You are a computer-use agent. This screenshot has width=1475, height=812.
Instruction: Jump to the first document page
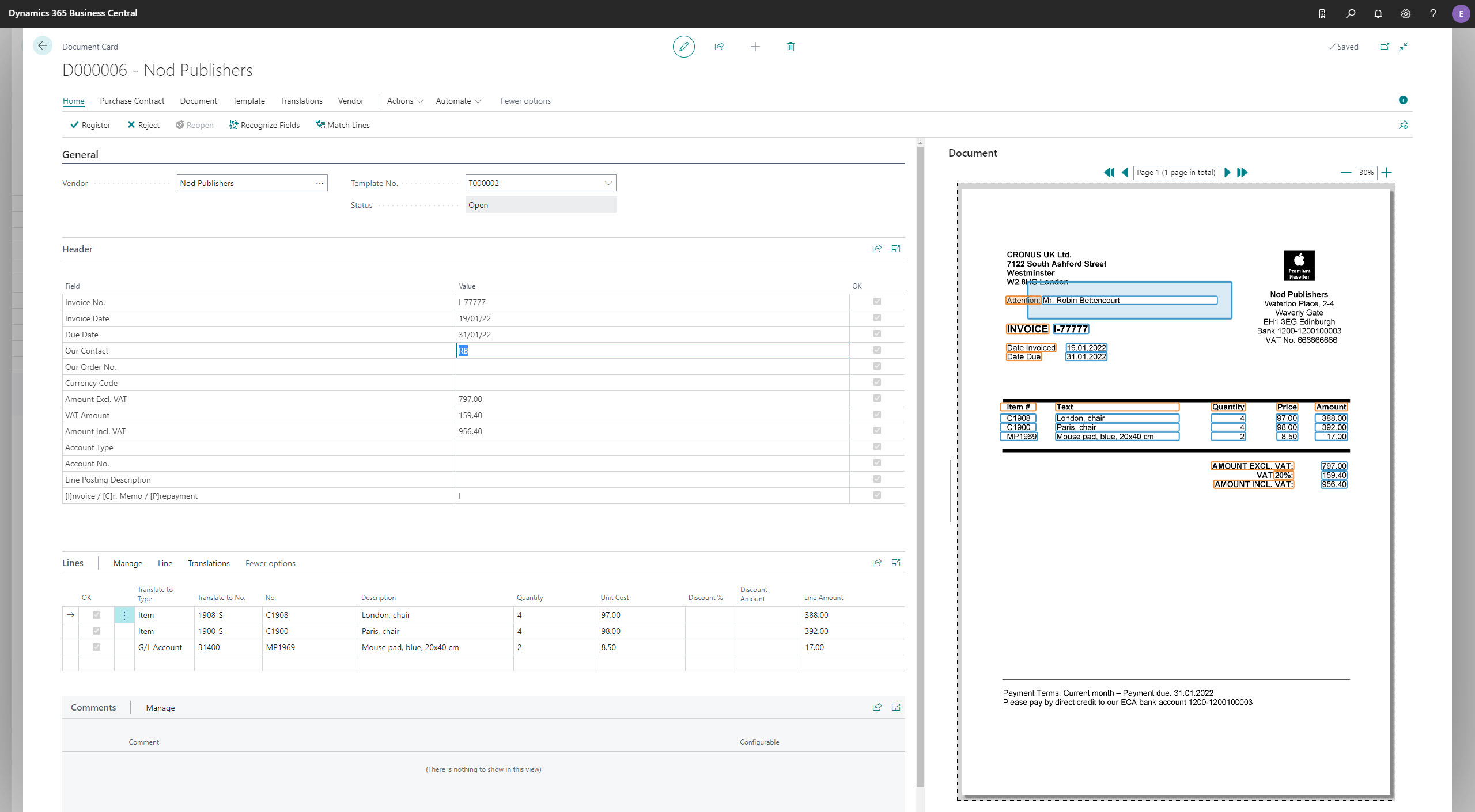(x=1109, y=172)
